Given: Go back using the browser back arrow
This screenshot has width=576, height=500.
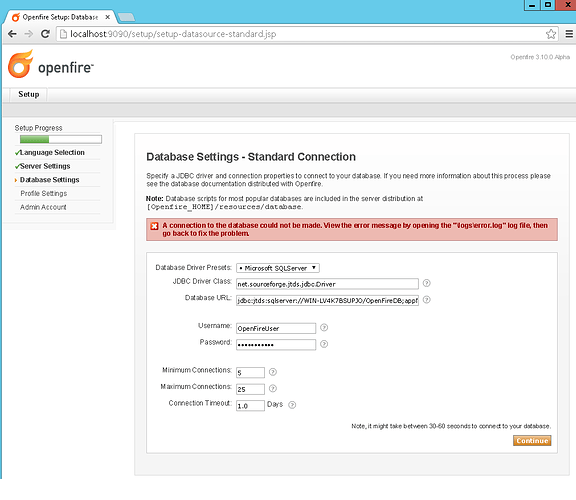Looking at the screenshot, I should [12, 34].
